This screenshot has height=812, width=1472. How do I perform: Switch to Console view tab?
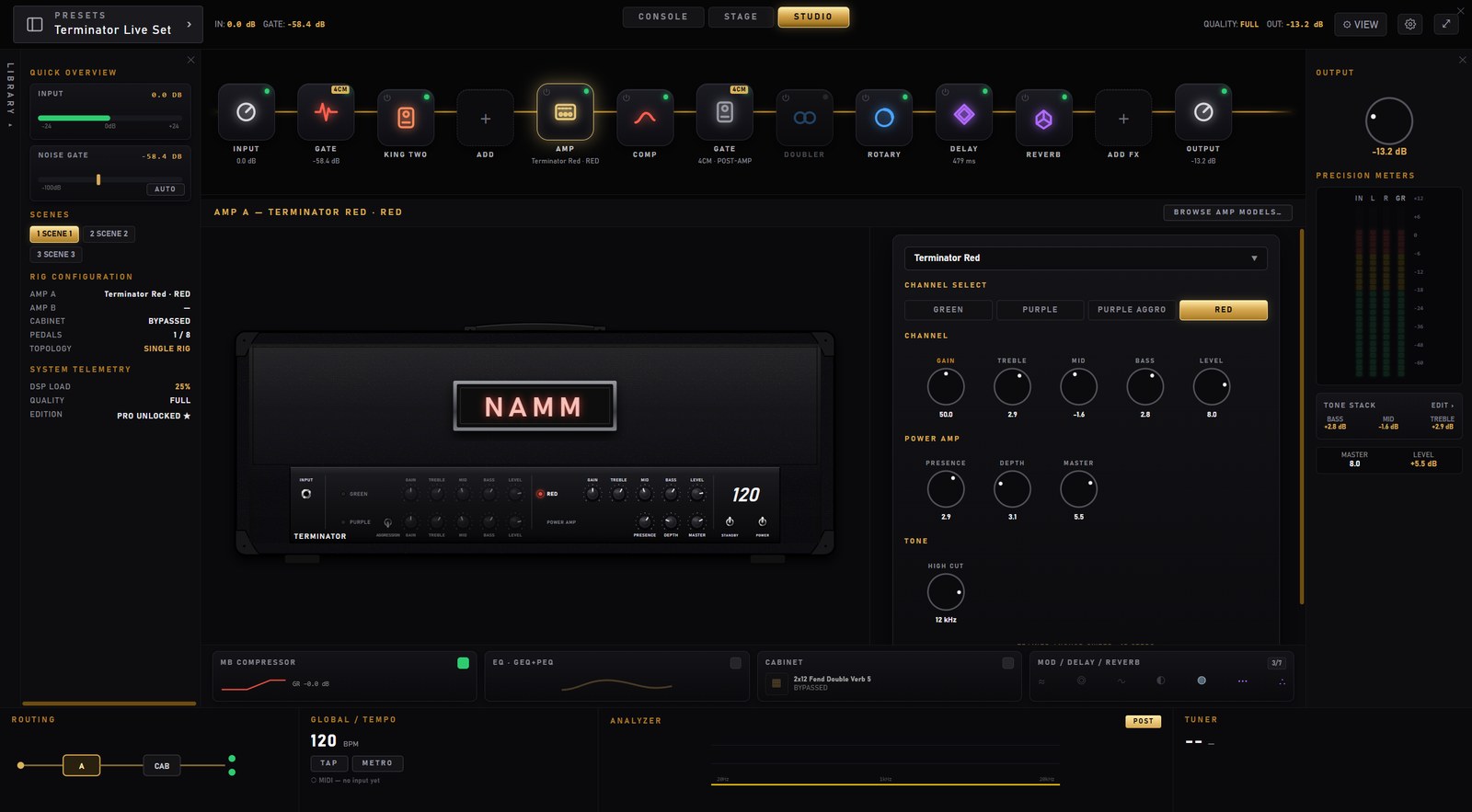coord(663,17)
